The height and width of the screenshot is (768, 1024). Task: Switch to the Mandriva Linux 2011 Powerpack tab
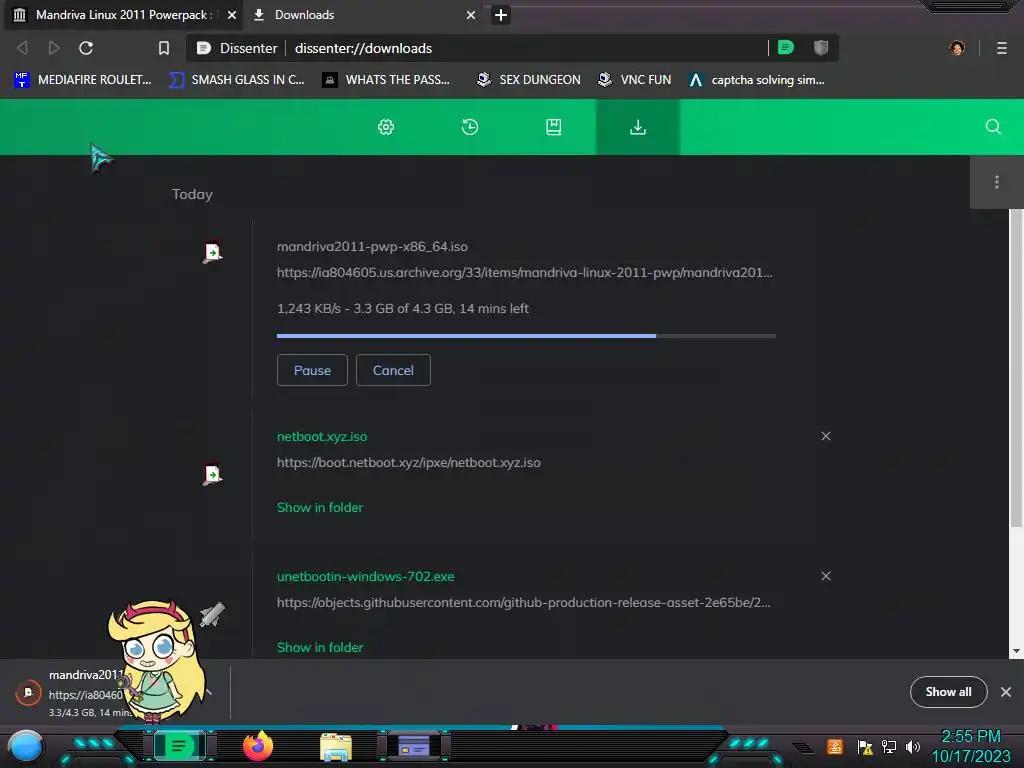click(x=121, y=15)
